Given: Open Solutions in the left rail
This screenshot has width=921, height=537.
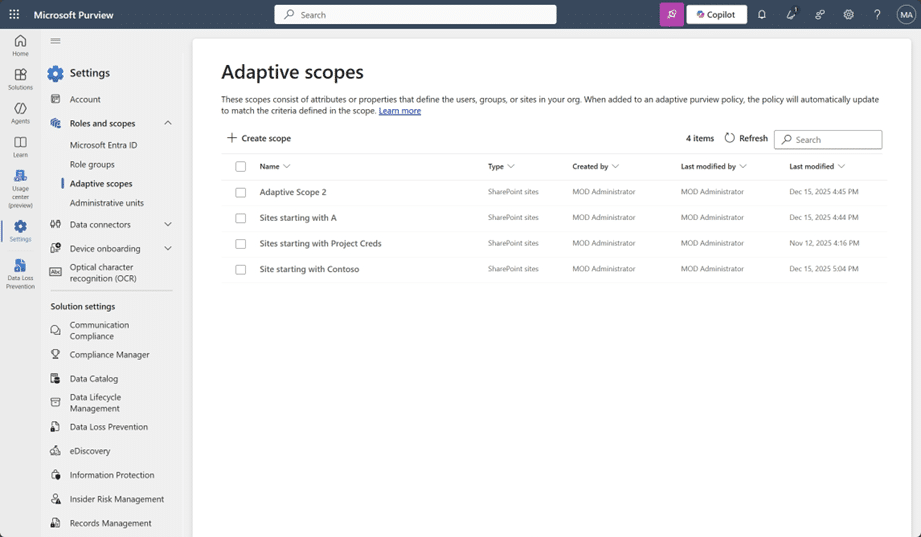Looking at the screenshot, I should (20, 79).
